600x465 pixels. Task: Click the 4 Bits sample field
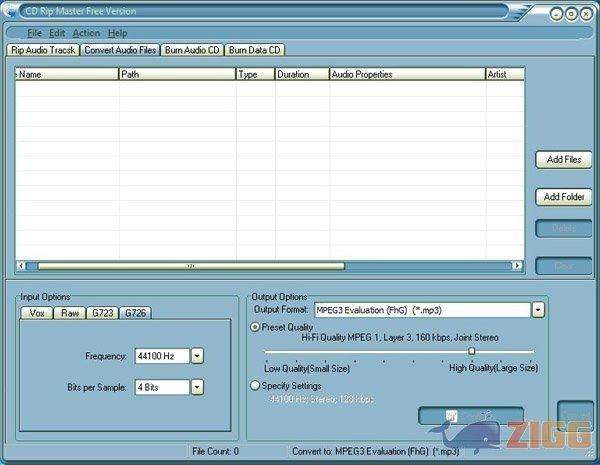coord(162,387)
